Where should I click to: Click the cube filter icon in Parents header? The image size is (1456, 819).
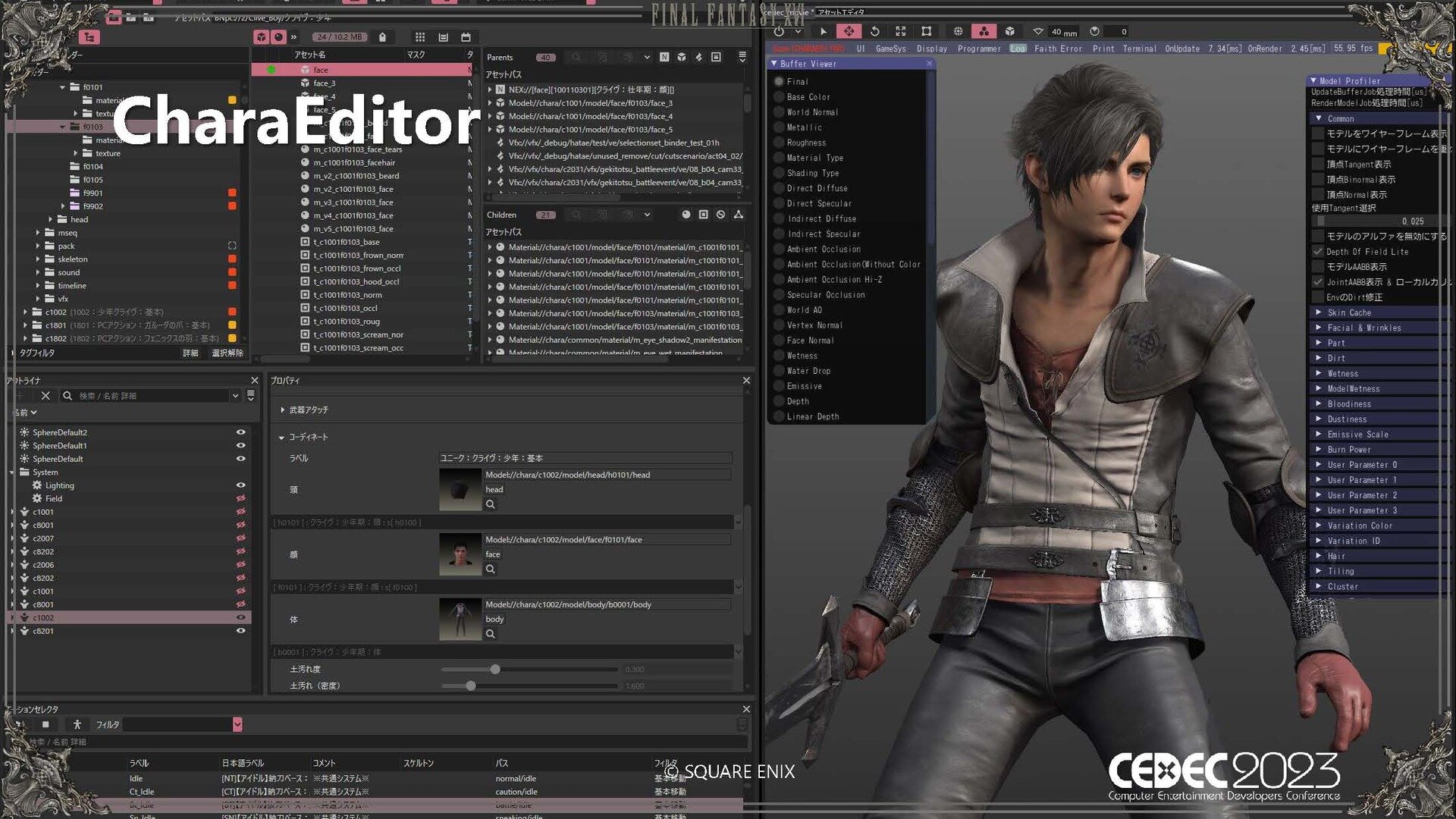point(682,57)
